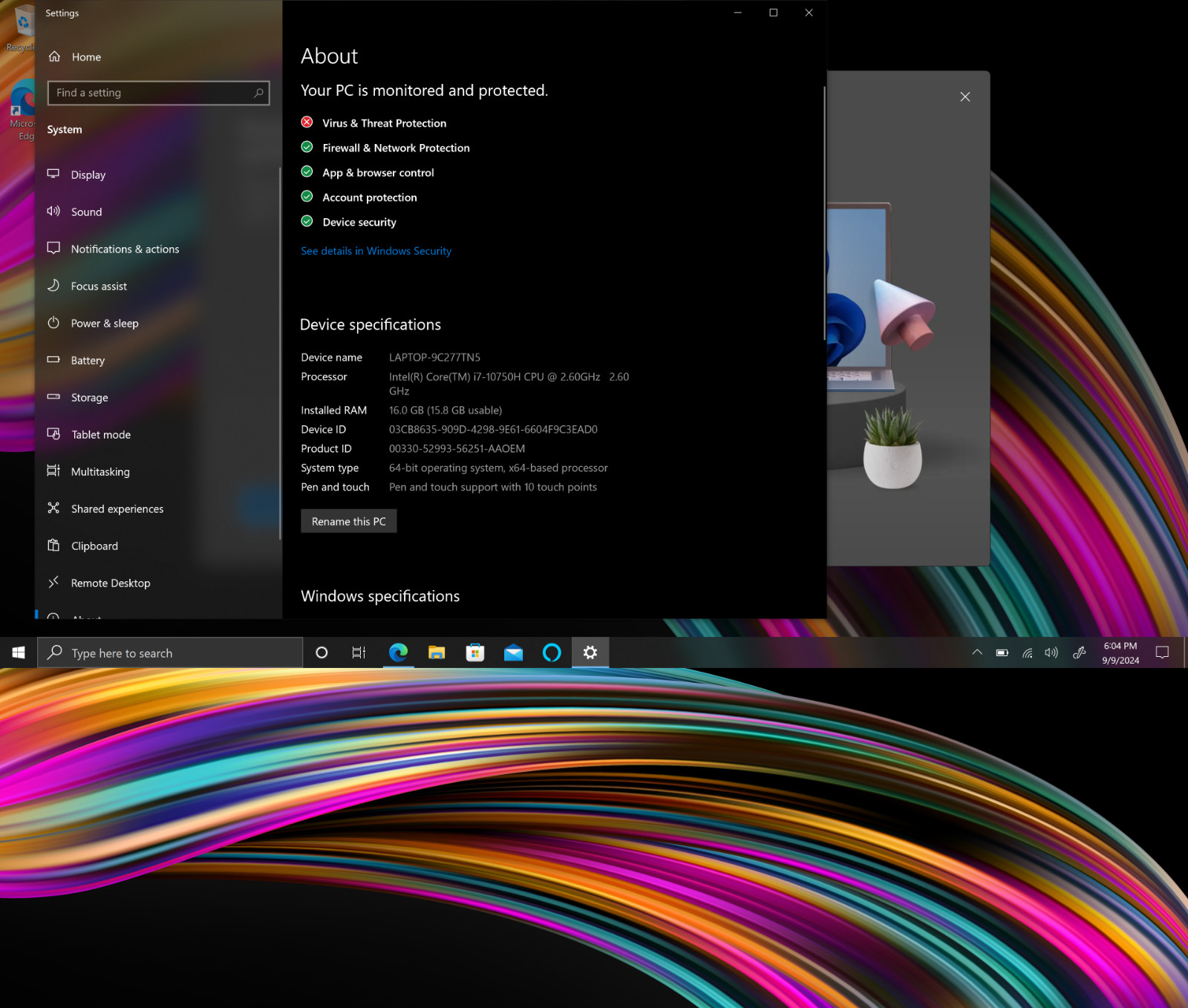The image size is (1188, 1008).
Task: Click the volume speaker tray icon
Action: (1051, 652)
